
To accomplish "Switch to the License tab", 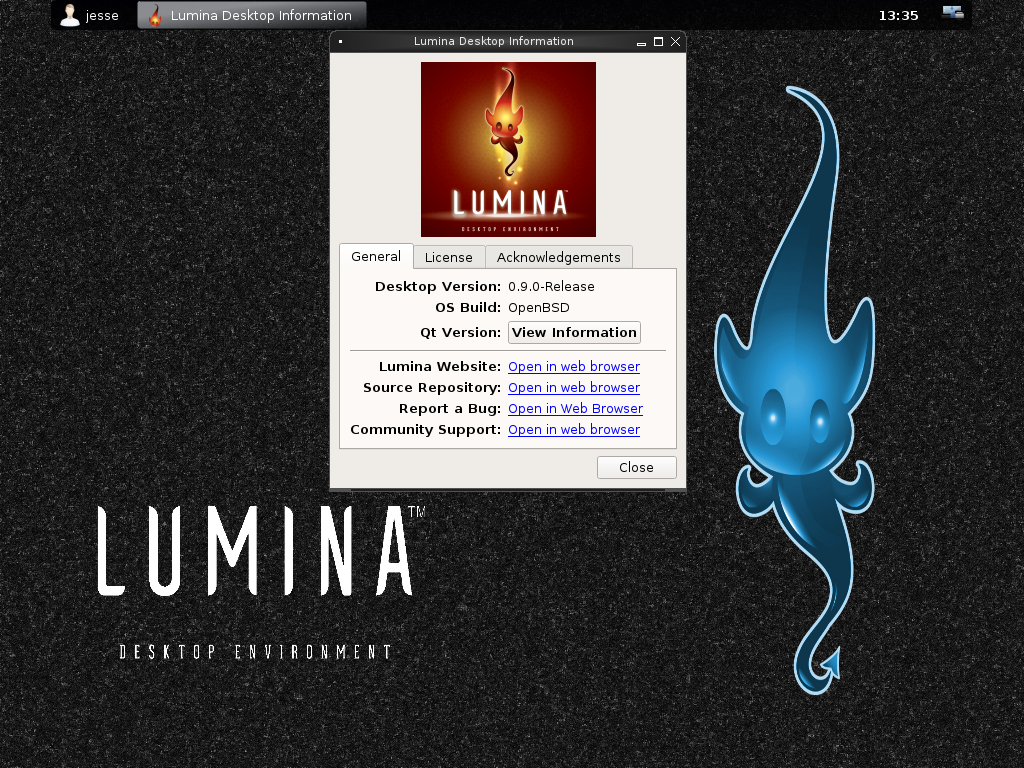I will coord(449,257).
